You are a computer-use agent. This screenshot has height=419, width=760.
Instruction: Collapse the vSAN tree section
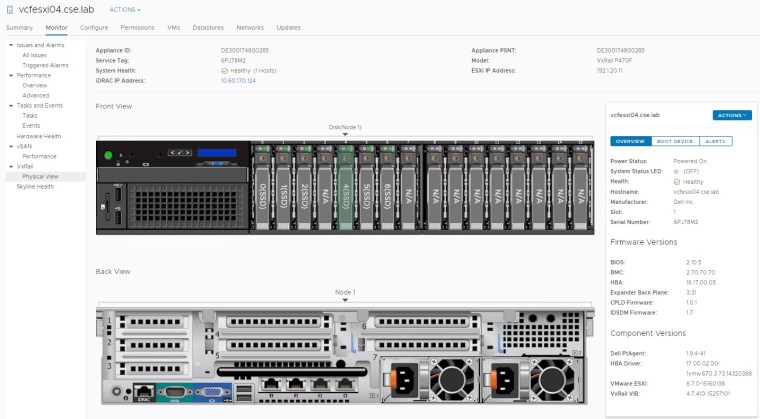pyautogui.click(x=10, y=146)
